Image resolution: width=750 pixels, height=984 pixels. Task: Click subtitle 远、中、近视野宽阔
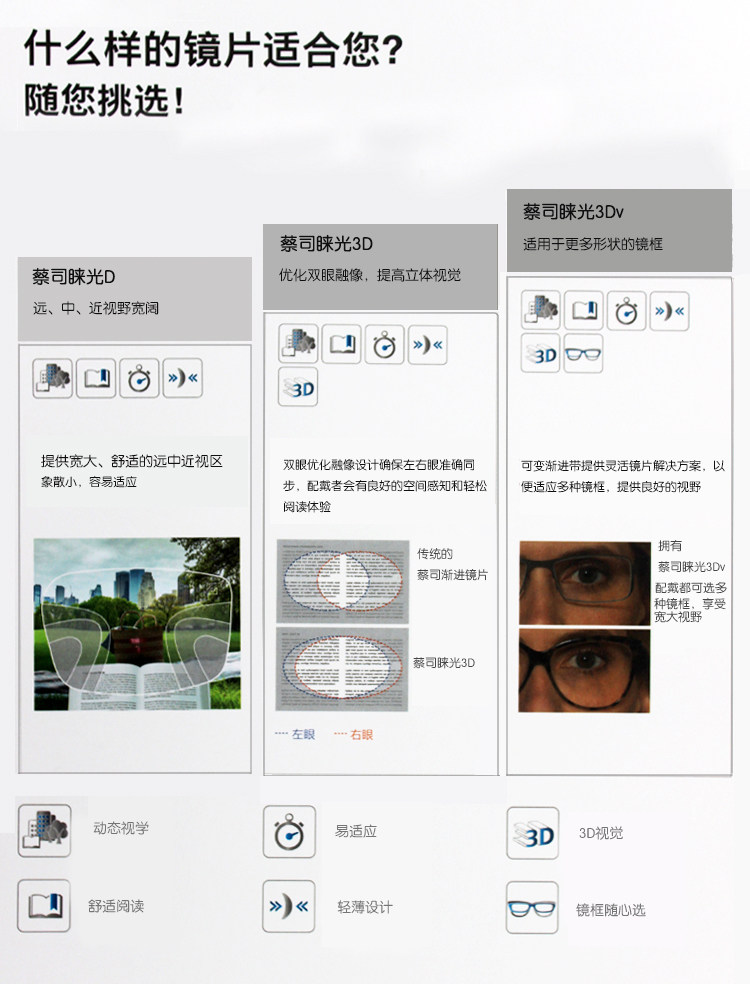click(96, 308)
